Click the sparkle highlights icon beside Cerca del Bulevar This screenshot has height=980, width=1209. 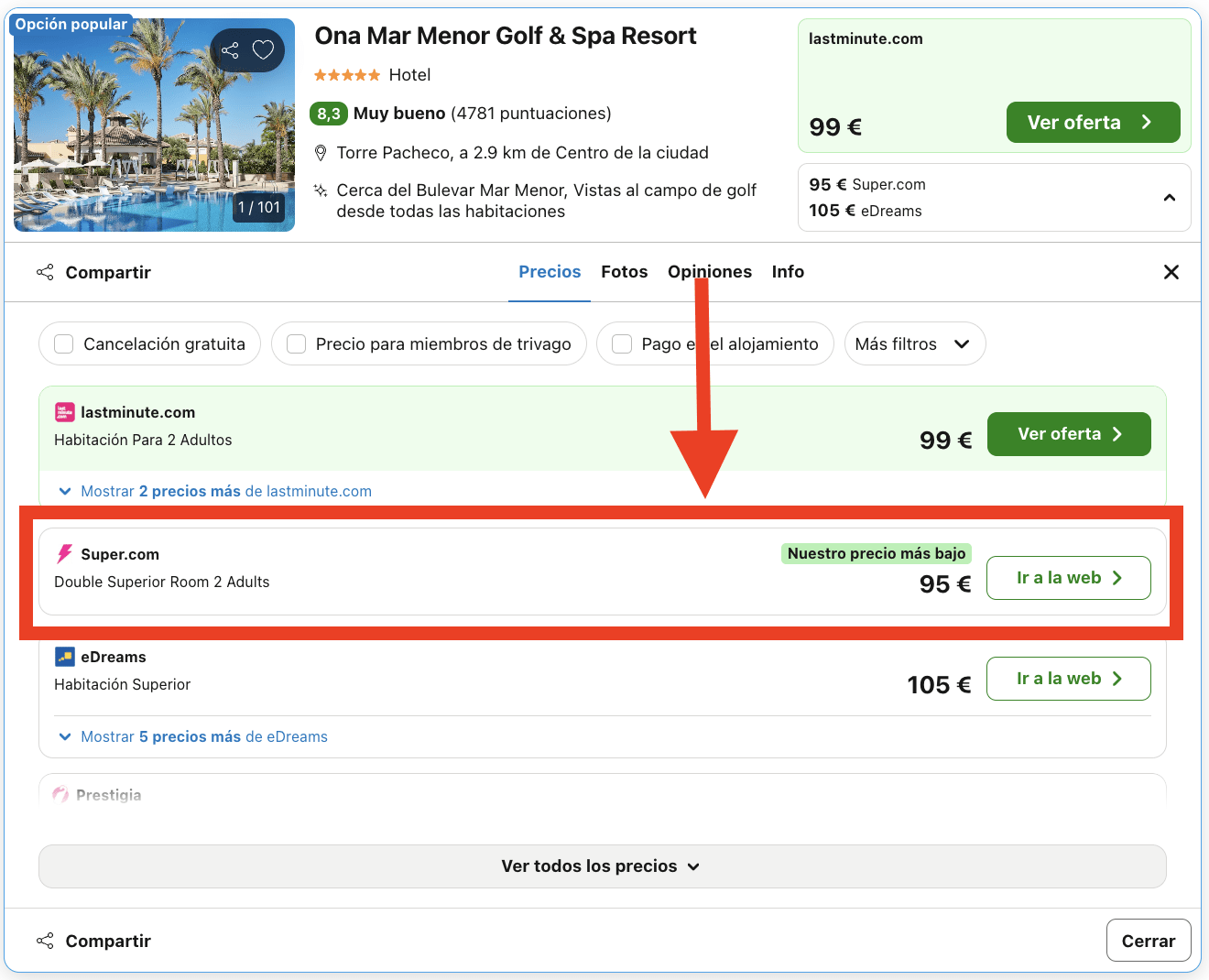coord(321,191)
